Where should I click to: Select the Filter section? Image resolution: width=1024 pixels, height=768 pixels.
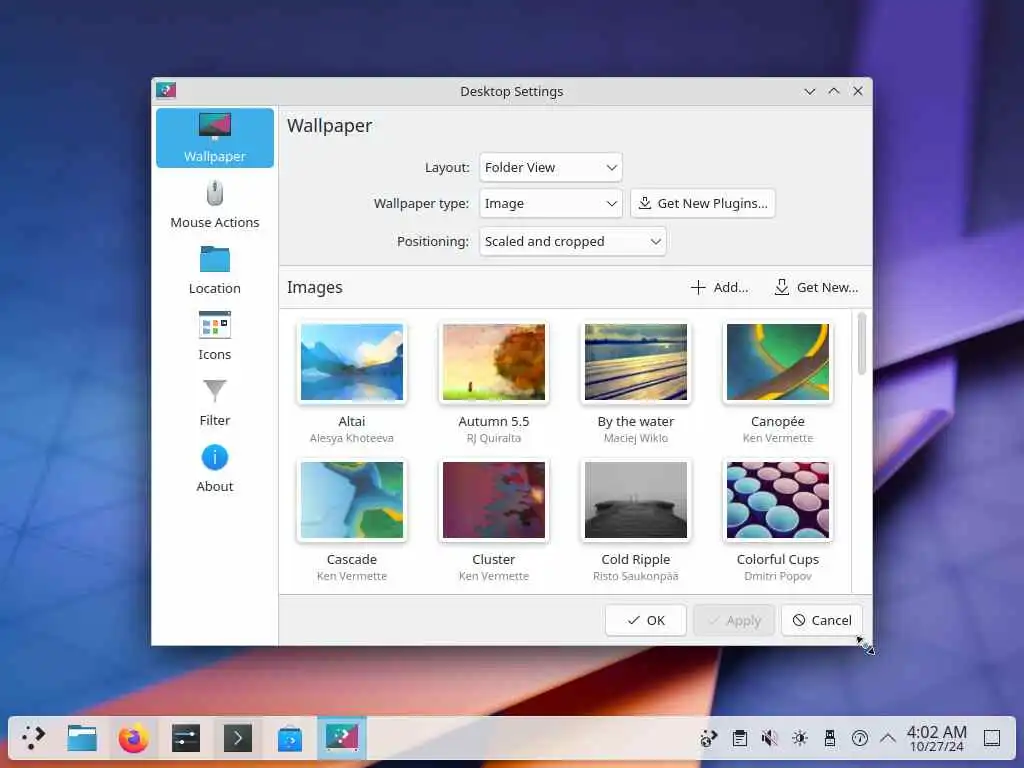214,402
